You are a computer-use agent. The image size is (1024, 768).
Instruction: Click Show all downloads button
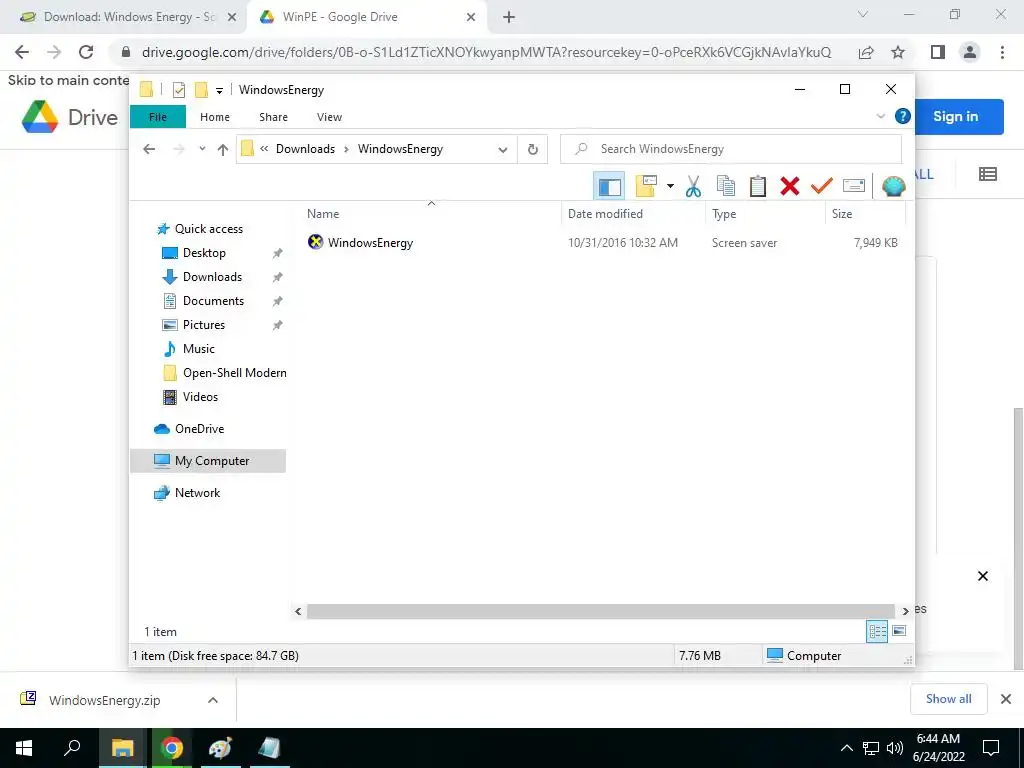coord(948,699)
